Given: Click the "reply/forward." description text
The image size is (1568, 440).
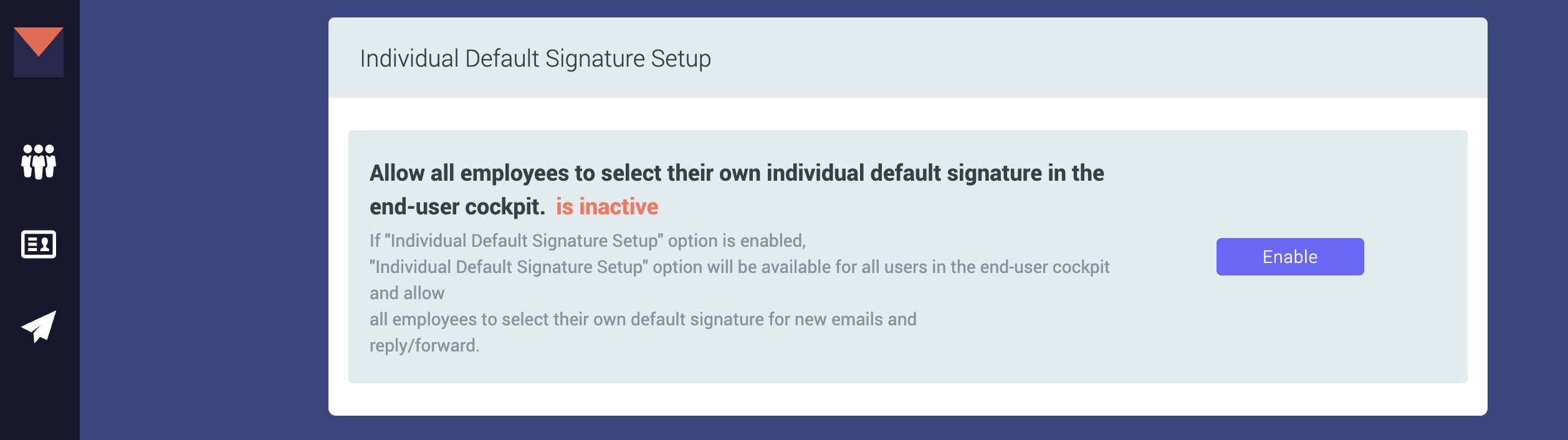Looking at the screenshot, I should pos(424,345).
